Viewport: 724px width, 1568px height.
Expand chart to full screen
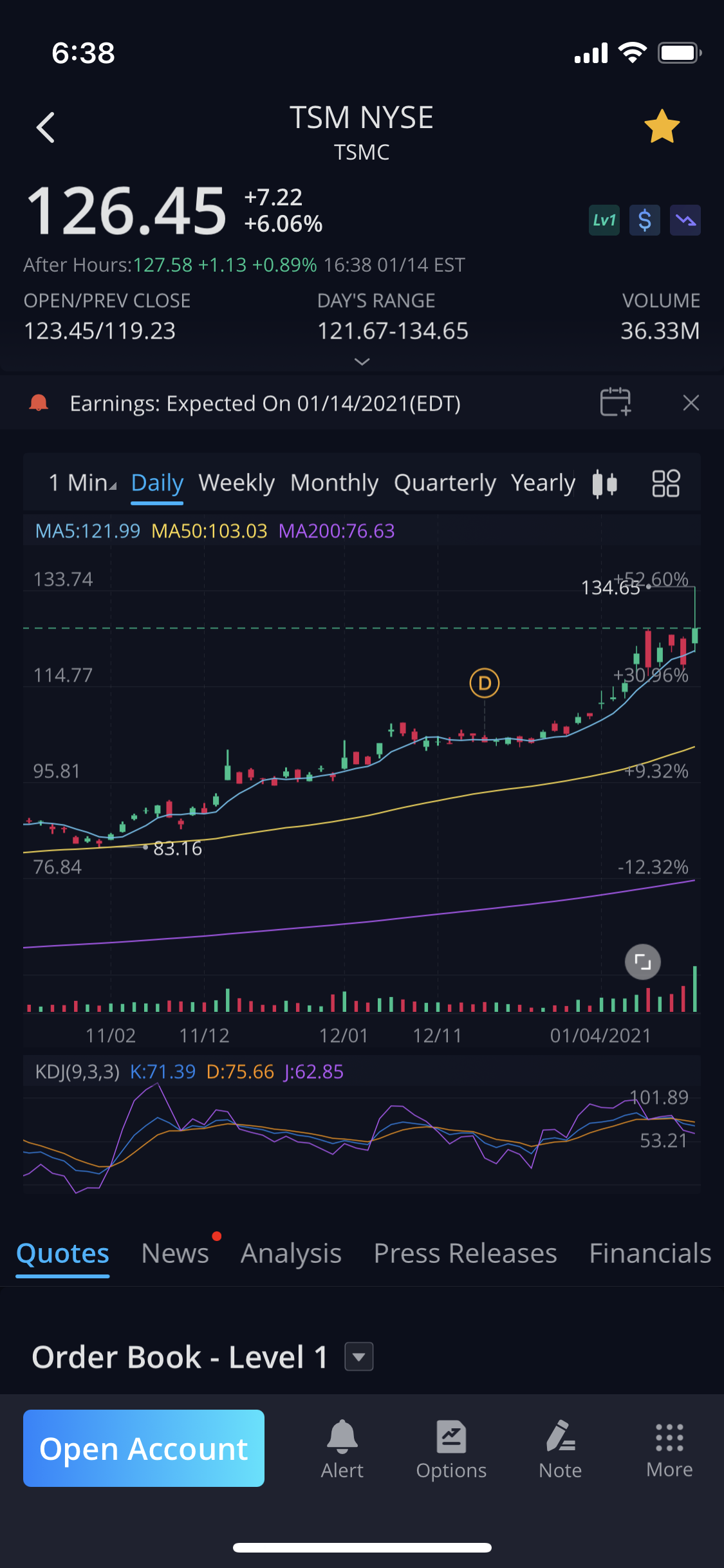coord(642,962)
